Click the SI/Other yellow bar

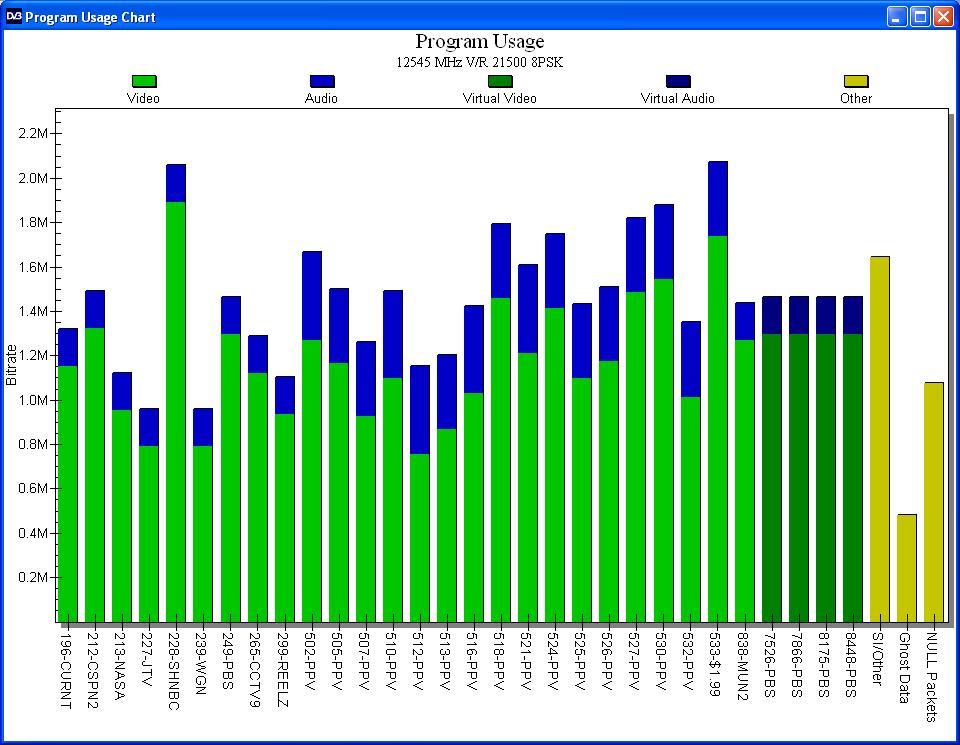(880, 439)
